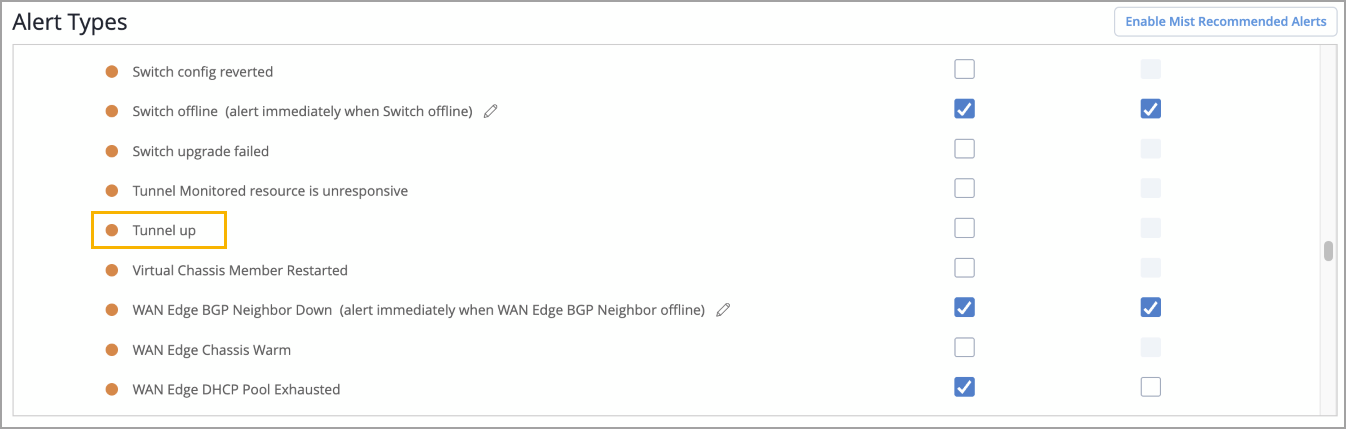This screenshot has height=429, width=1346.
Task: Edit WAN Edge BGP Neighbor Down pencil icon
Action: click(724, 310)
